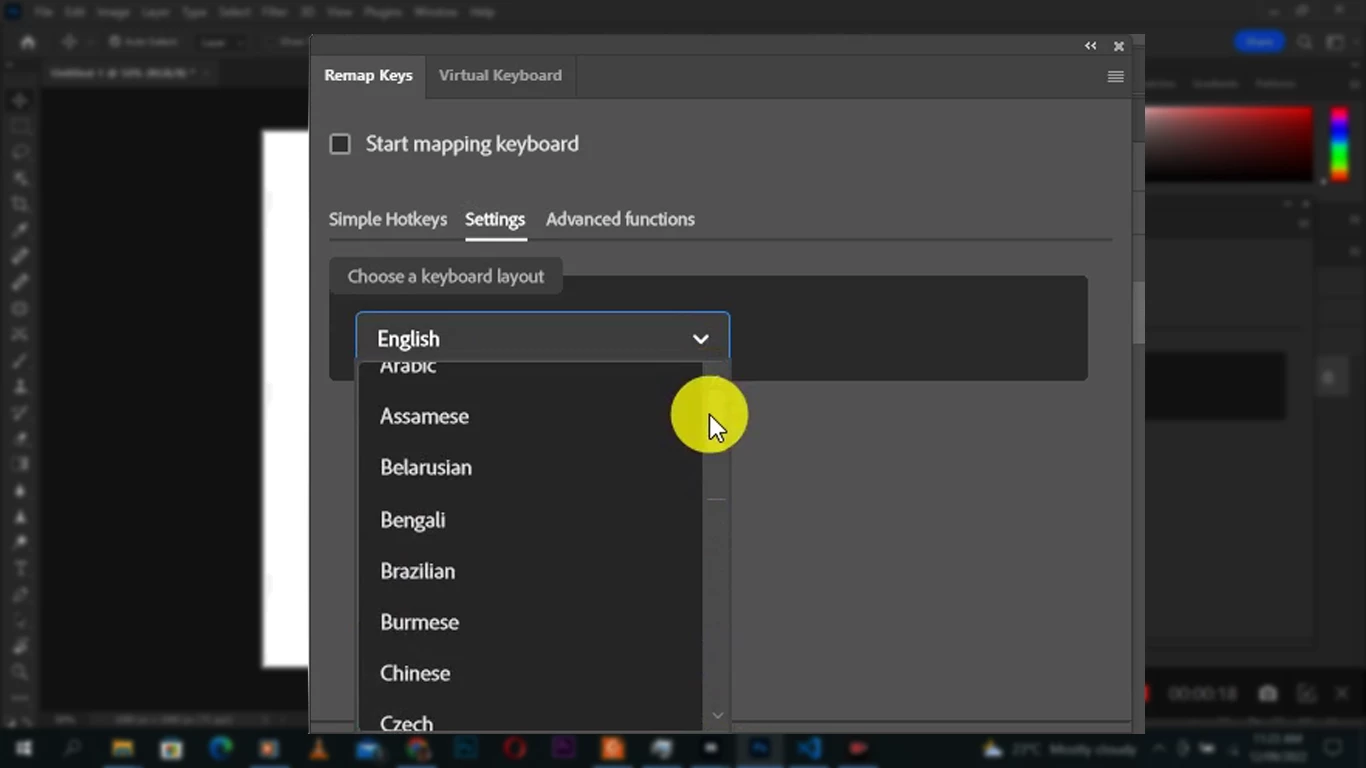Choose Burmese keyboard layout

531,622
